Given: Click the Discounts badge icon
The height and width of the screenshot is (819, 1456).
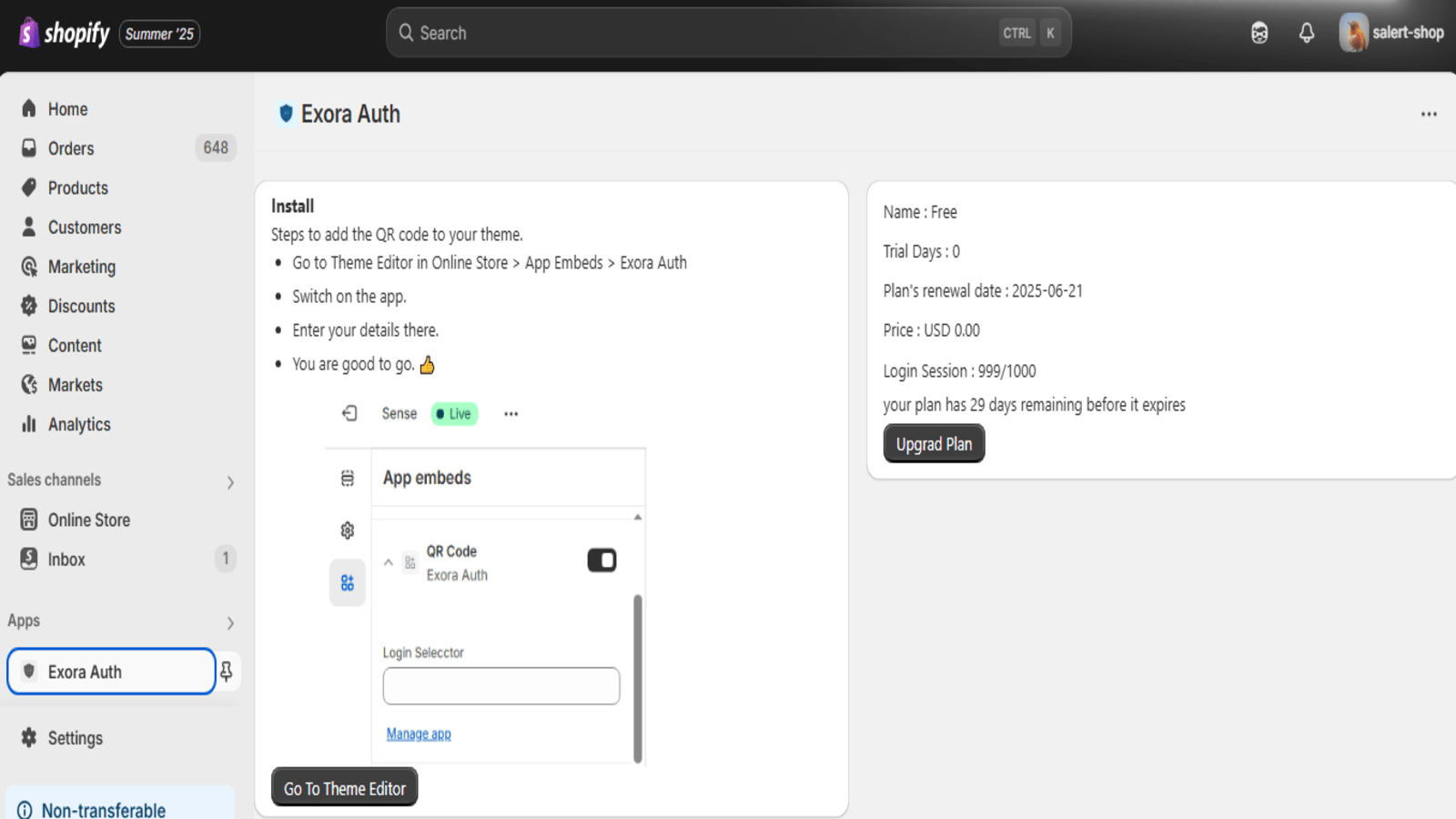Looking at the screenshot, I should coord(29,306).
